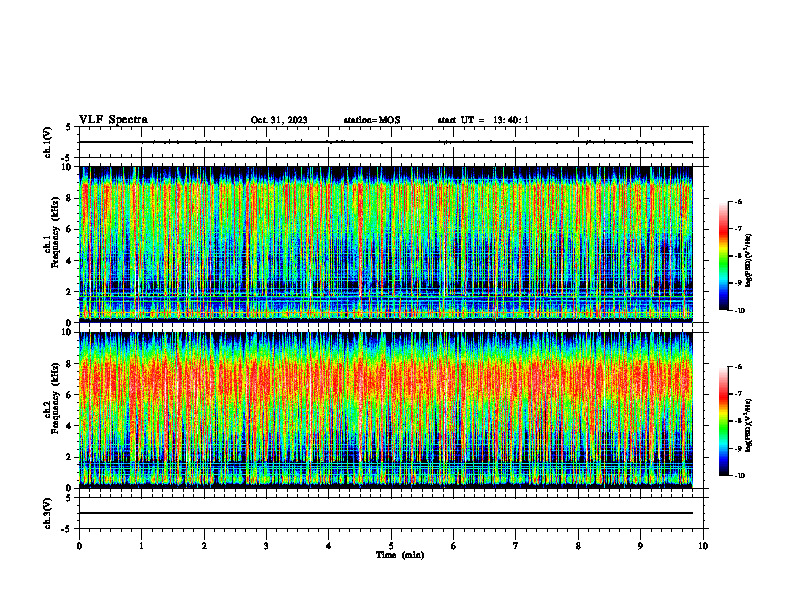Click time axis tick label 0
Screen dimensions: 792x612
click(79, 546)
